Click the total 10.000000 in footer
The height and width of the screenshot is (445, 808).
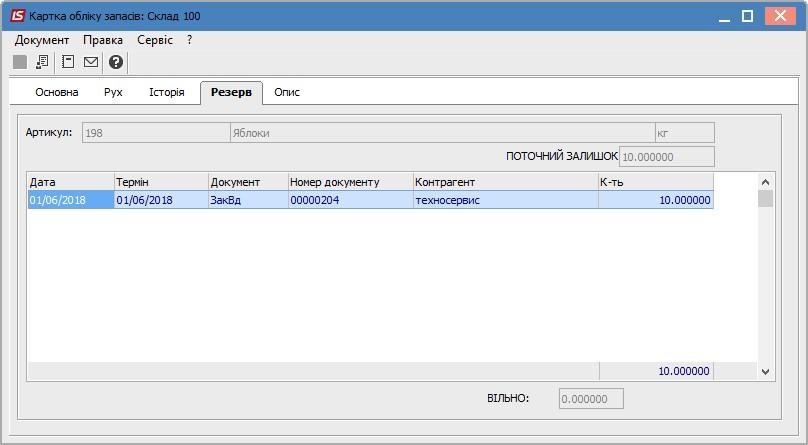656,371
